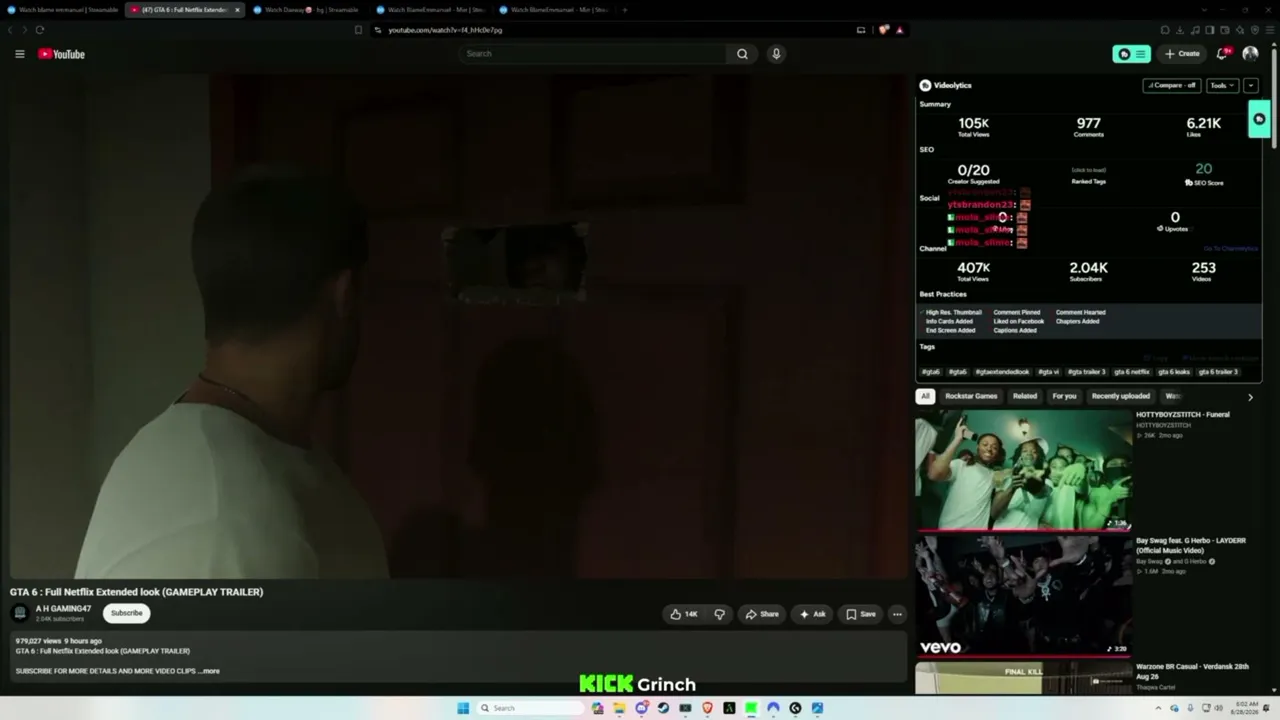Focus the YouTube search field
Image resolution: width=1280 pixels, height=720 pixels.
pyautogui.click(x=594, y=54)
